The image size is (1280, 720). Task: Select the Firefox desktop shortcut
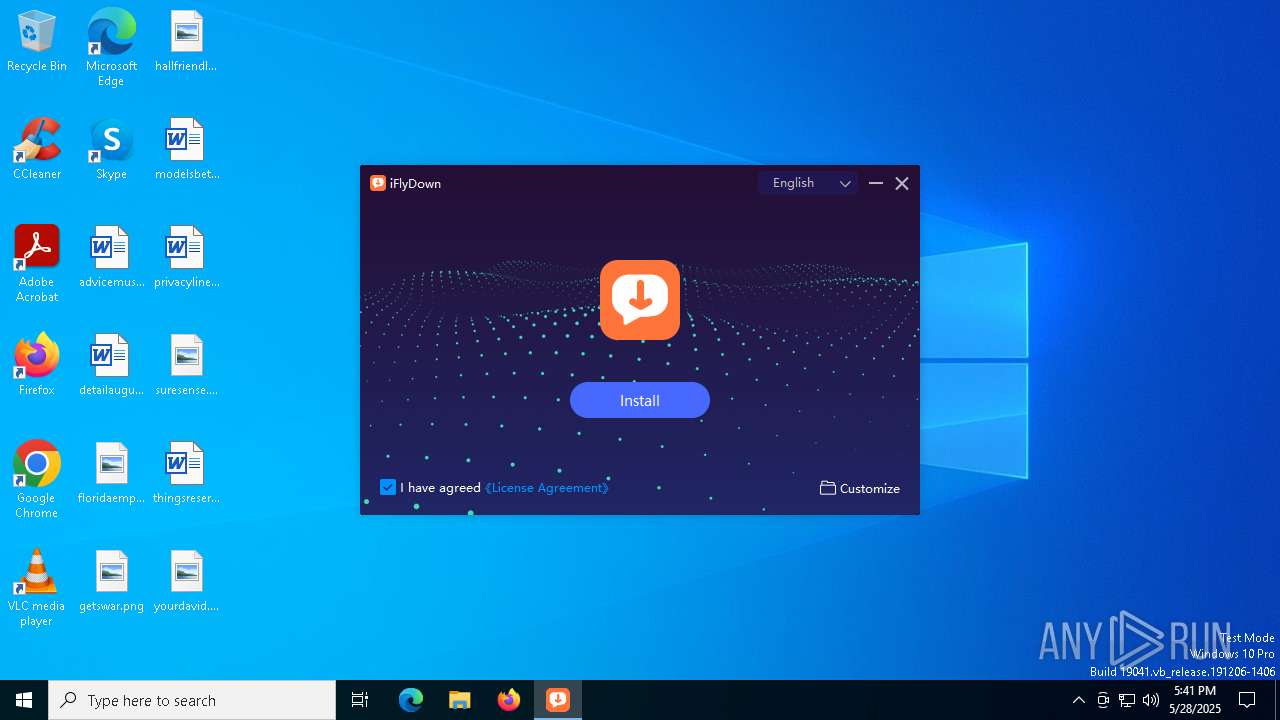[x=37, y=366]
